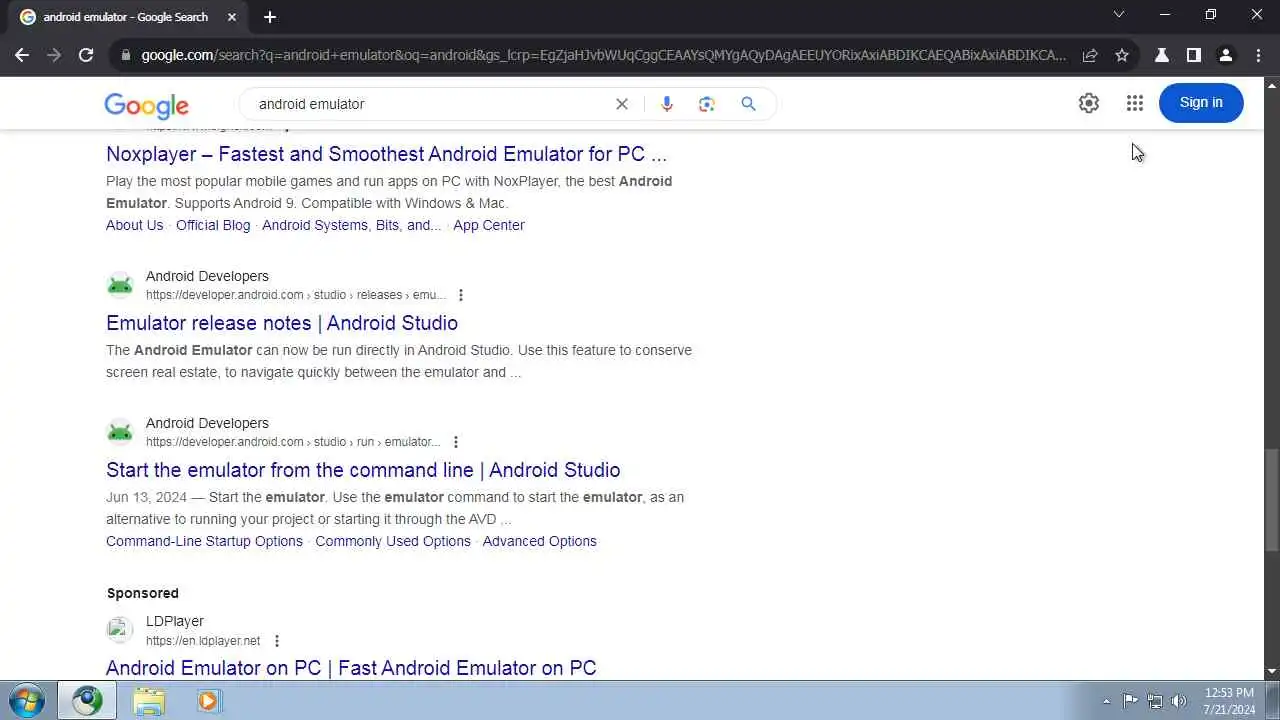
Task: Open the Official Blog sitelink
Action: point(213,225)
